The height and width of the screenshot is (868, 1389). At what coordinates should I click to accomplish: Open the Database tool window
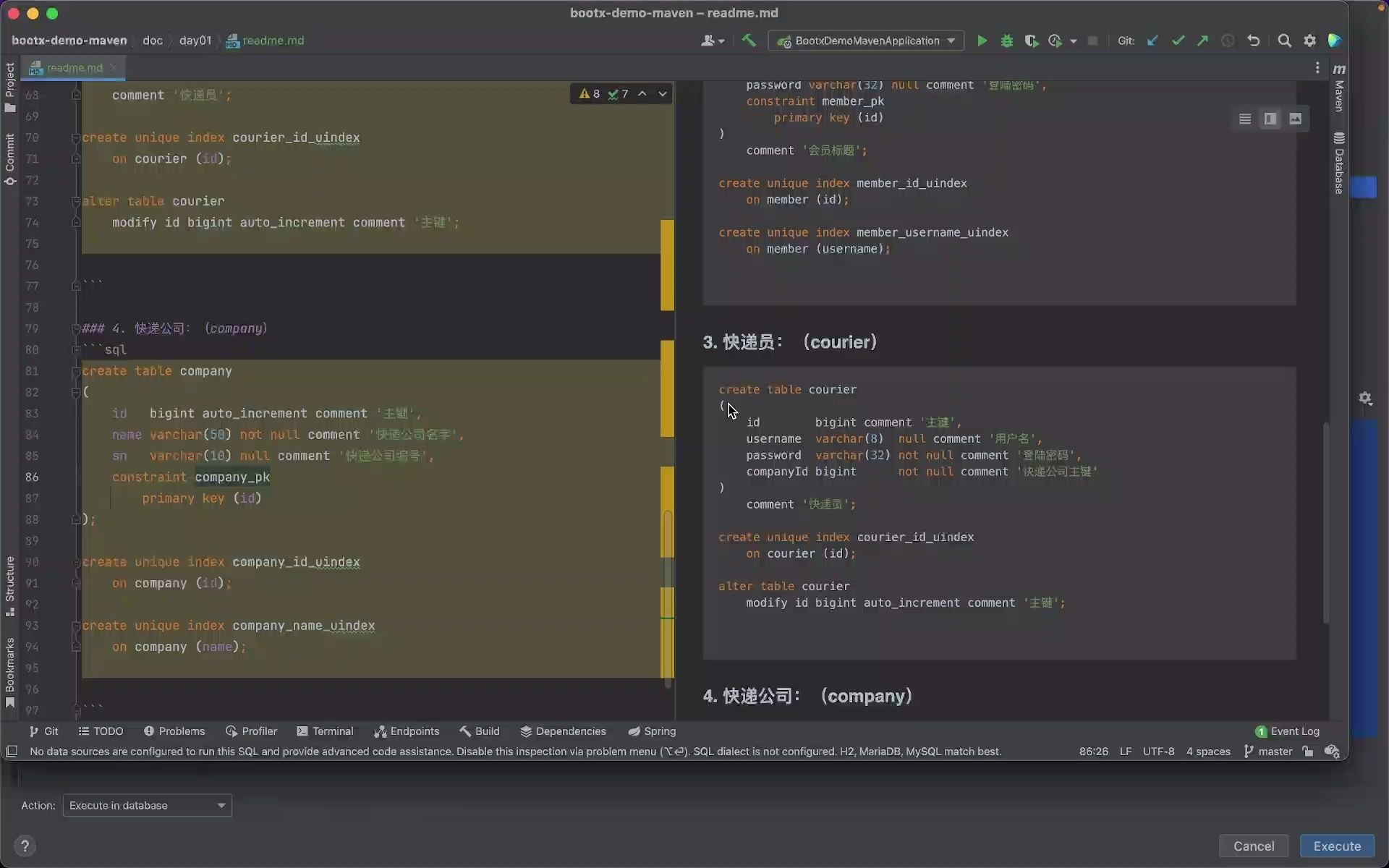point(1339,163)
